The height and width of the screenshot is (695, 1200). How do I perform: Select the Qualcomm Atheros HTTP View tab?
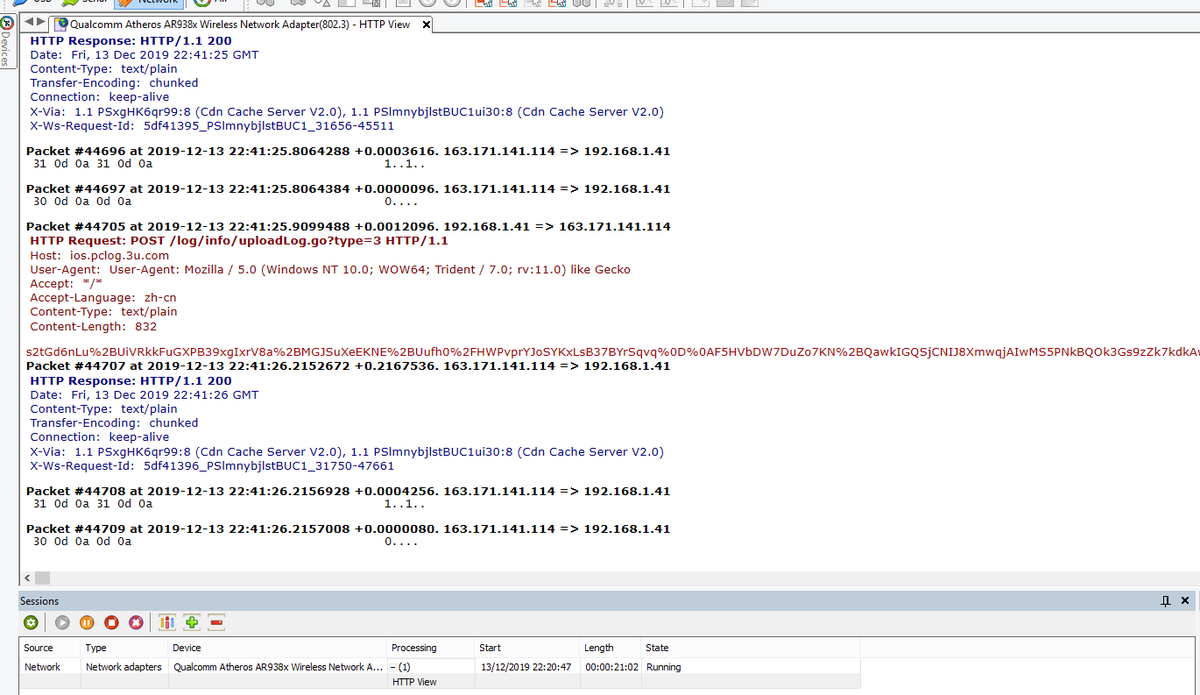click(238, 24)
